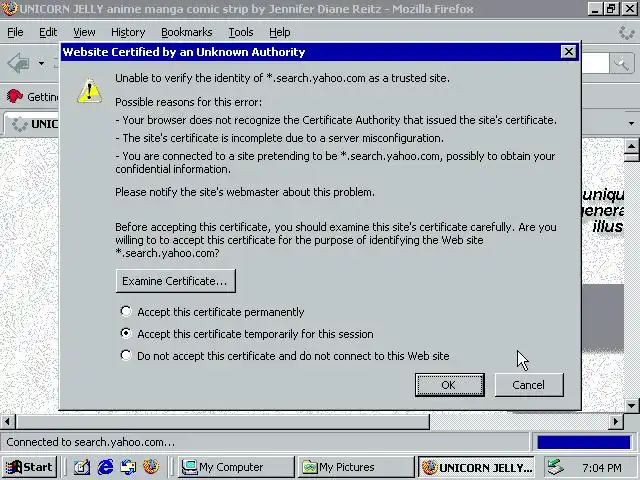Open the Edit menu
The image size is (640, 480).
[x=48, y=32]
